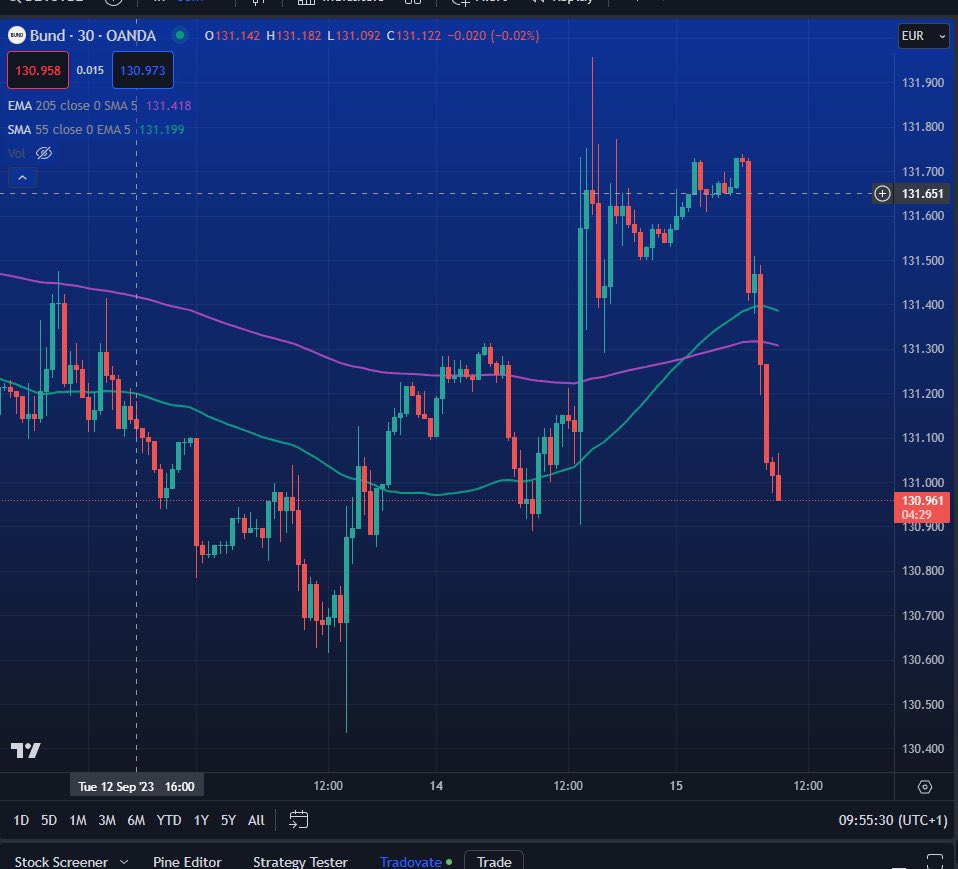The width and height of the screenshot is (958, 869).
Task: Click the Vol indicator label
Action: [x=16, y=153]
